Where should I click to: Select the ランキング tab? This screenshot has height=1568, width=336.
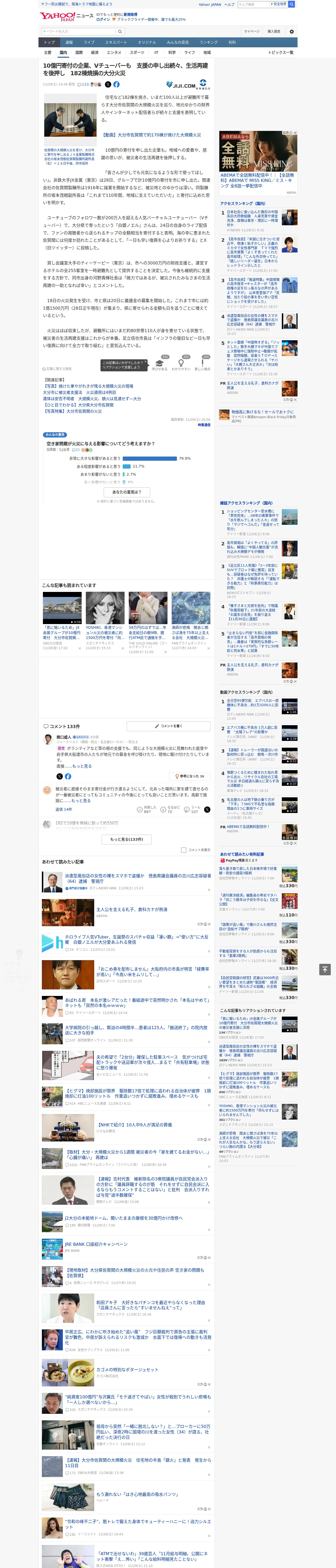(x=209, y=43)
